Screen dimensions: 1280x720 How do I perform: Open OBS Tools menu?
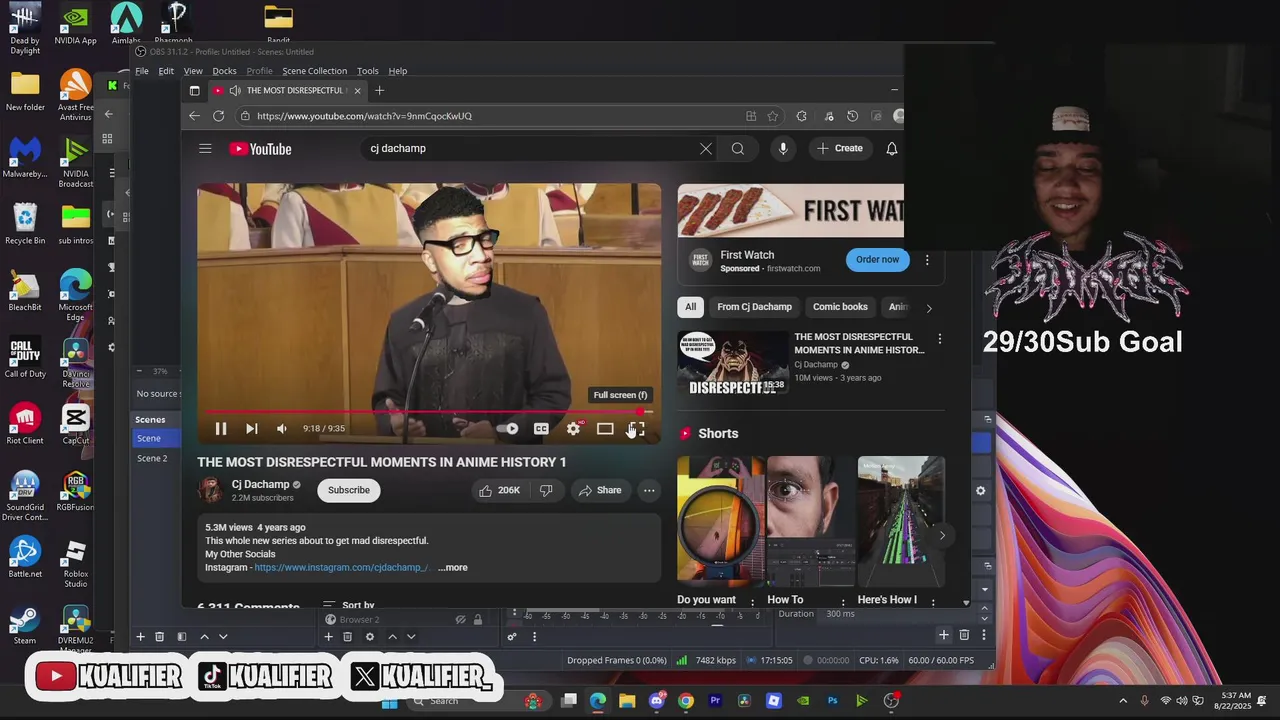pyautogui.click(x=368, y=71)
